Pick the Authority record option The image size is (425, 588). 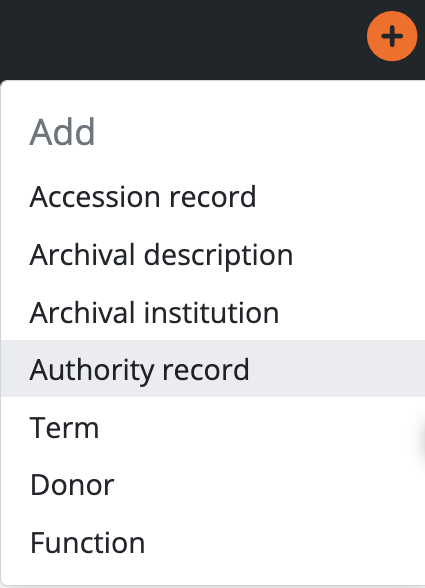point(213,369)
